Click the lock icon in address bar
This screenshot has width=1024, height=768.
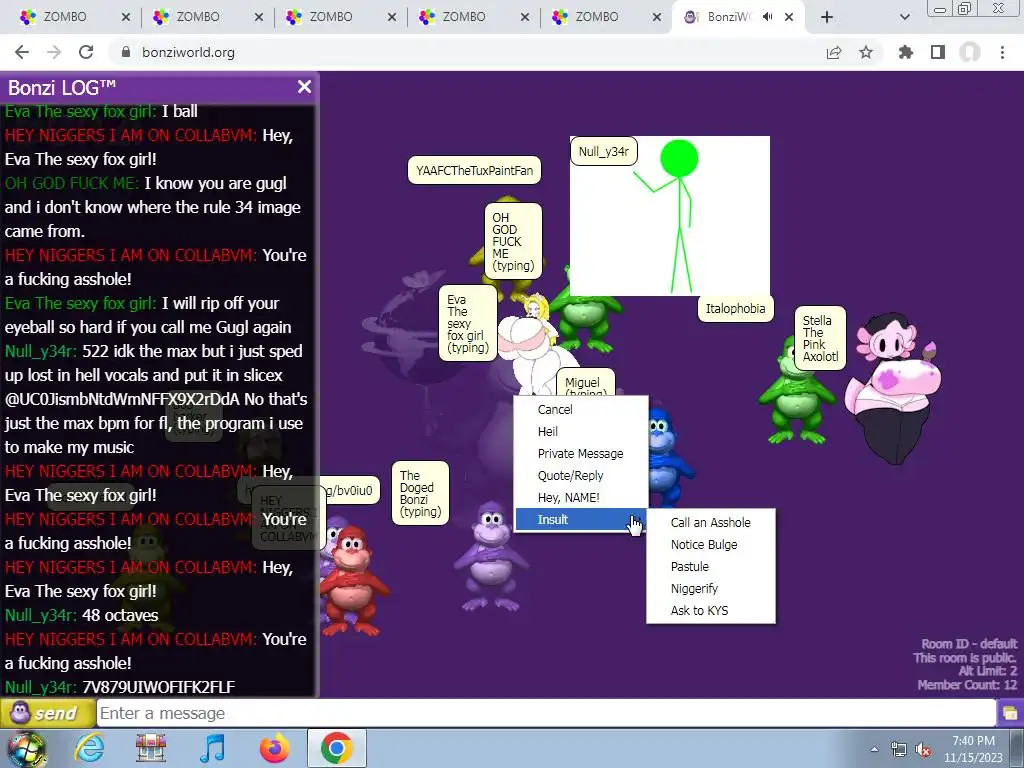pyautogui.click(x=127, y=52)
